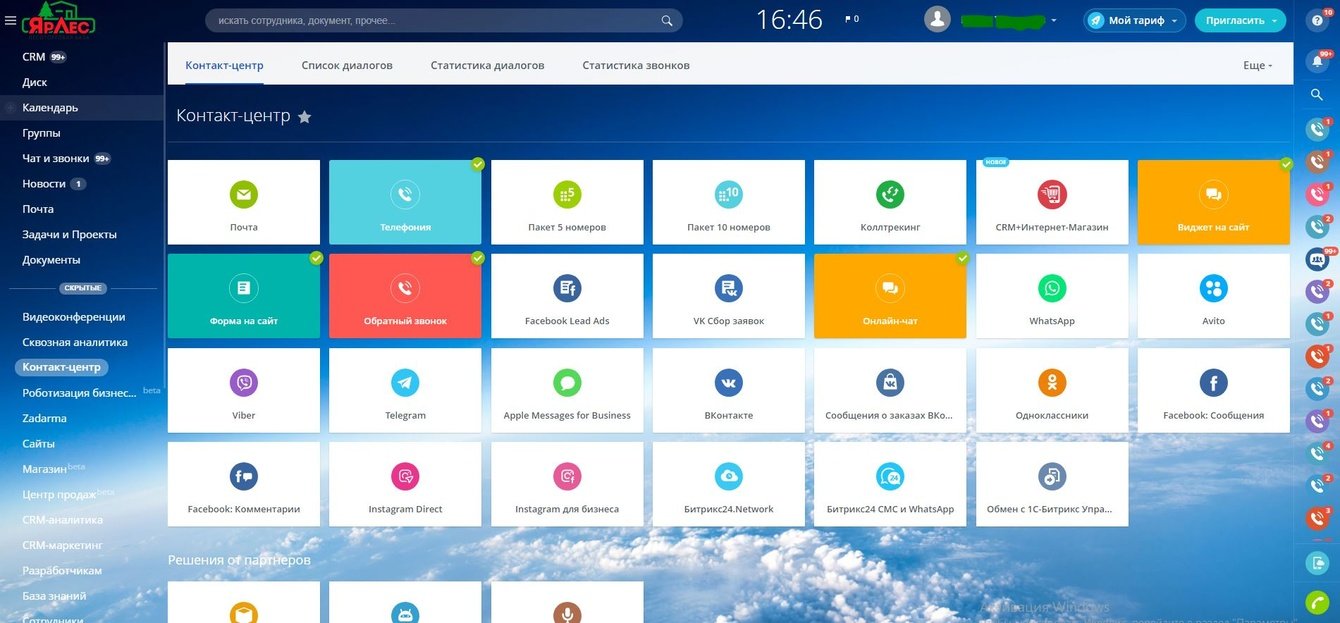
Task: Open notifications bell in right panel
Action: pos(1317,61)
